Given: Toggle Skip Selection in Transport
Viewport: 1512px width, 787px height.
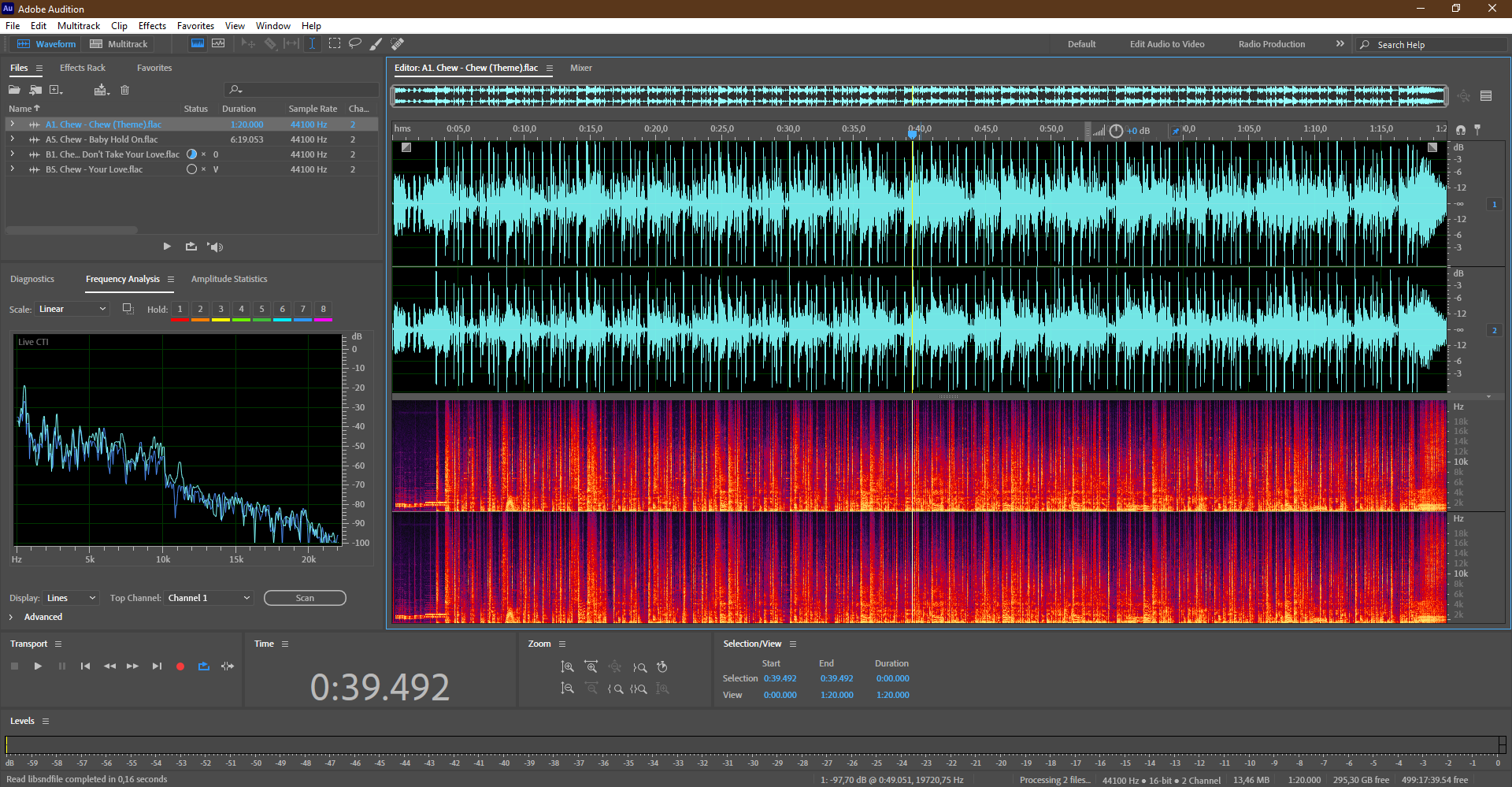Looking at the screenshot, I should click(228, 666).
